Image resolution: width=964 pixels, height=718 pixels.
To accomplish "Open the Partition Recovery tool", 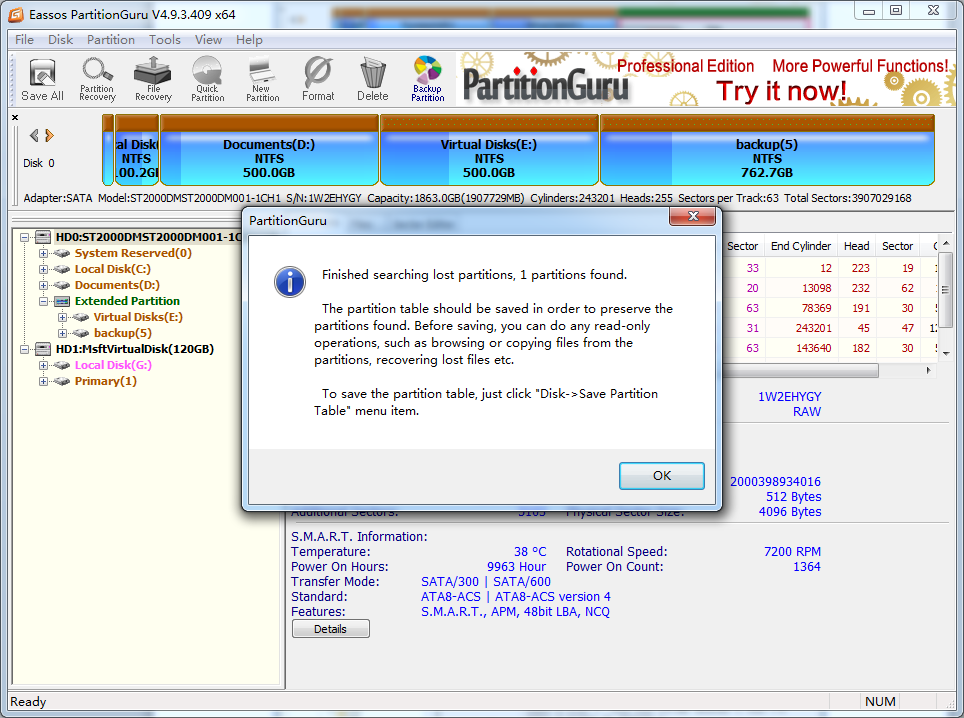I will [x=97, y=79].
